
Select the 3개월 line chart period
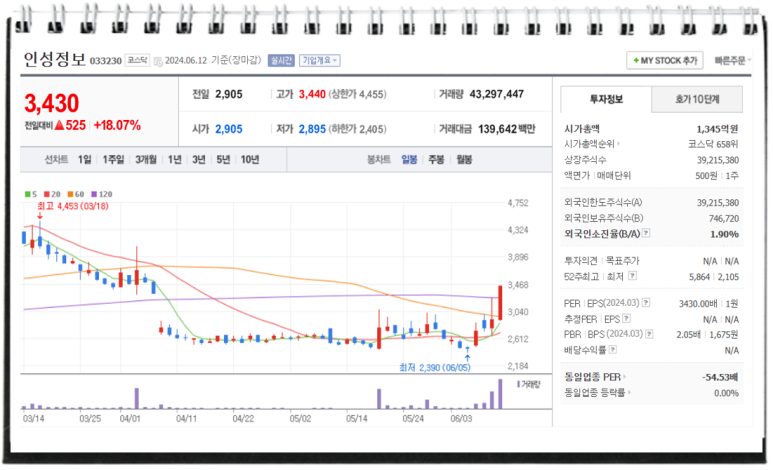tap(146, 160)
